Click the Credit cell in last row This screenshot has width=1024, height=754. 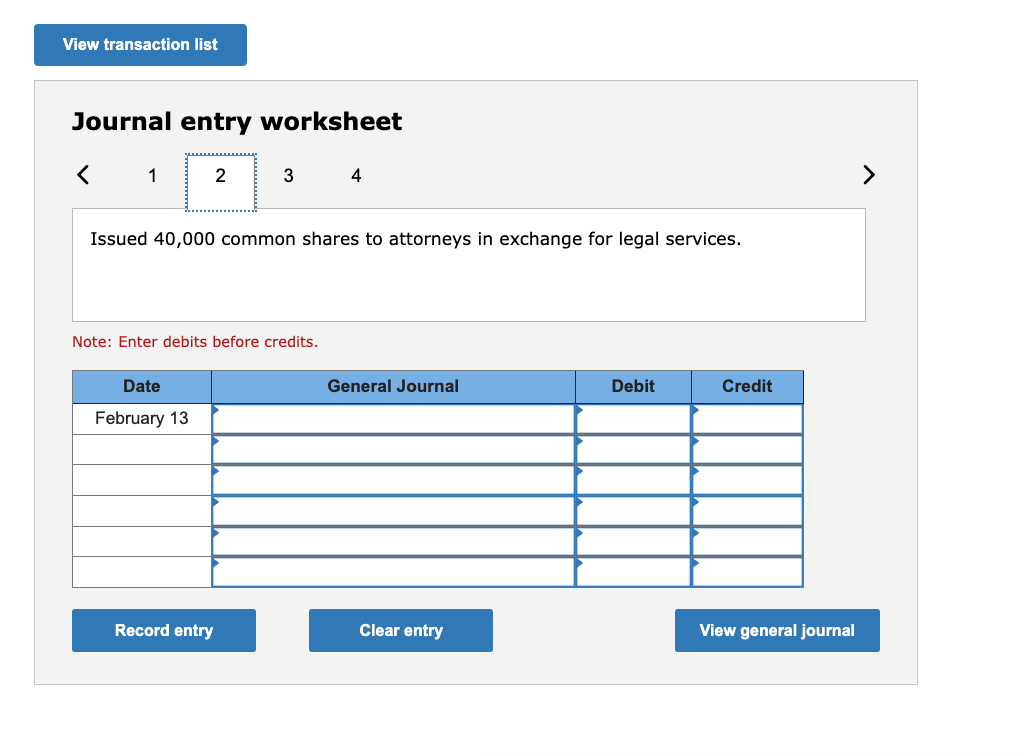pos(747,572)
